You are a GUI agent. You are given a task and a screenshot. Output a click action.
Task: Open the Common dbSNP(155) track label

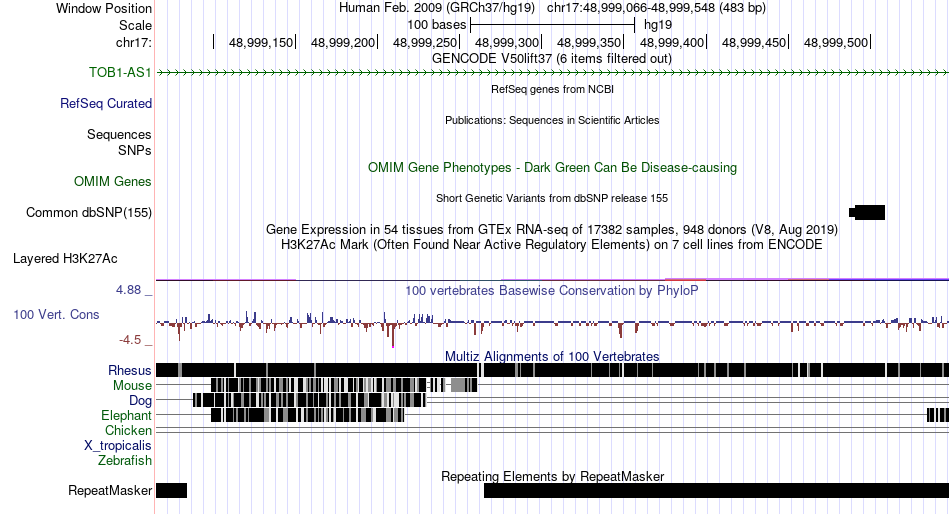click(x=89, y=212)
